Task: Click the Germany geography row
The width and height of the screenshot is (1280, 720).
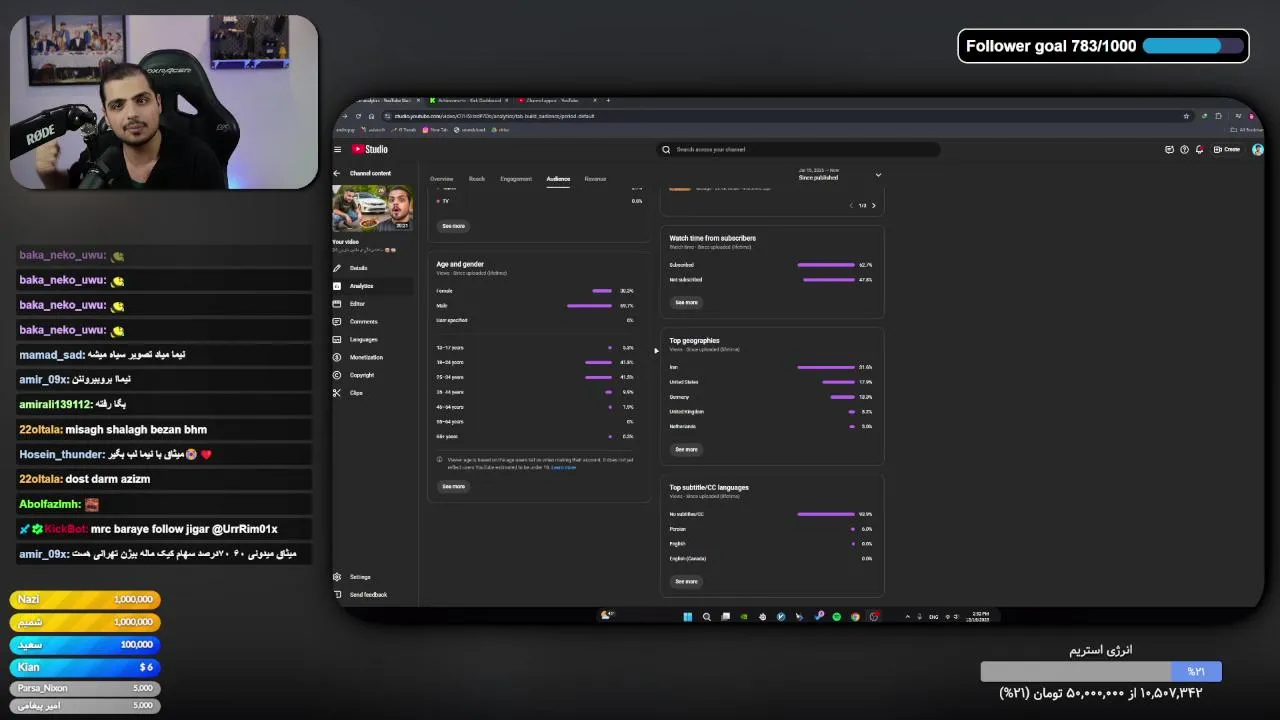Action: pyautogui.click(x=771, y=397)
